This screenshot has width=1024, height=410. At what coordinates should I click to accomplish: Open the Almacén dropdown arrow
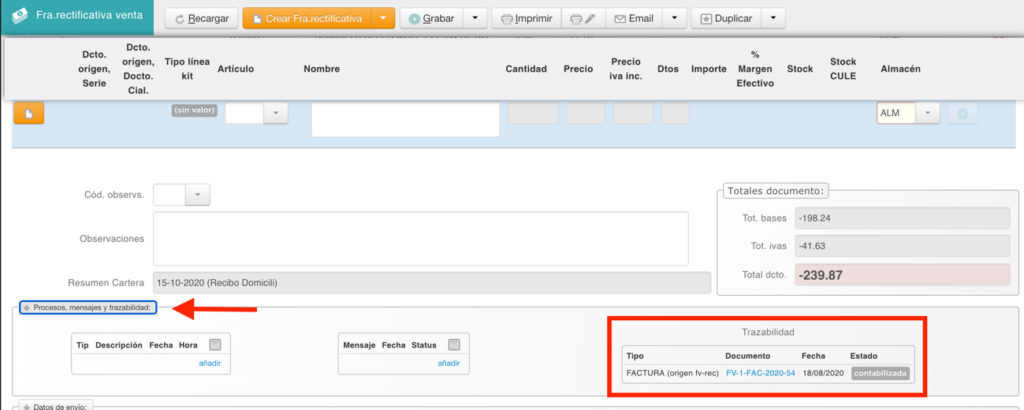pyautogui.click(x=927, y=114)
